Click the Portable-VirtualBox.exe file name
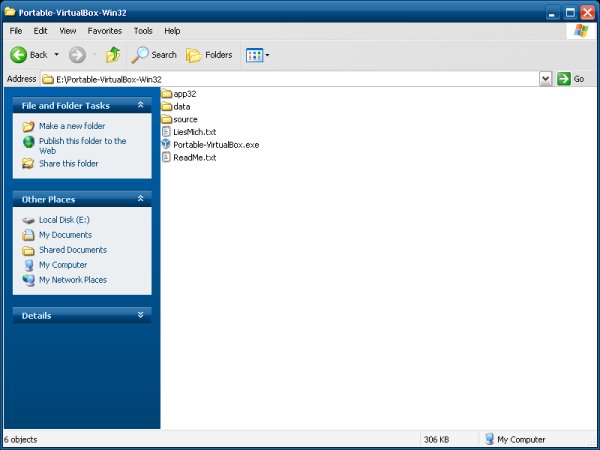This screenshot has height=450, width=600. (216, 145)
